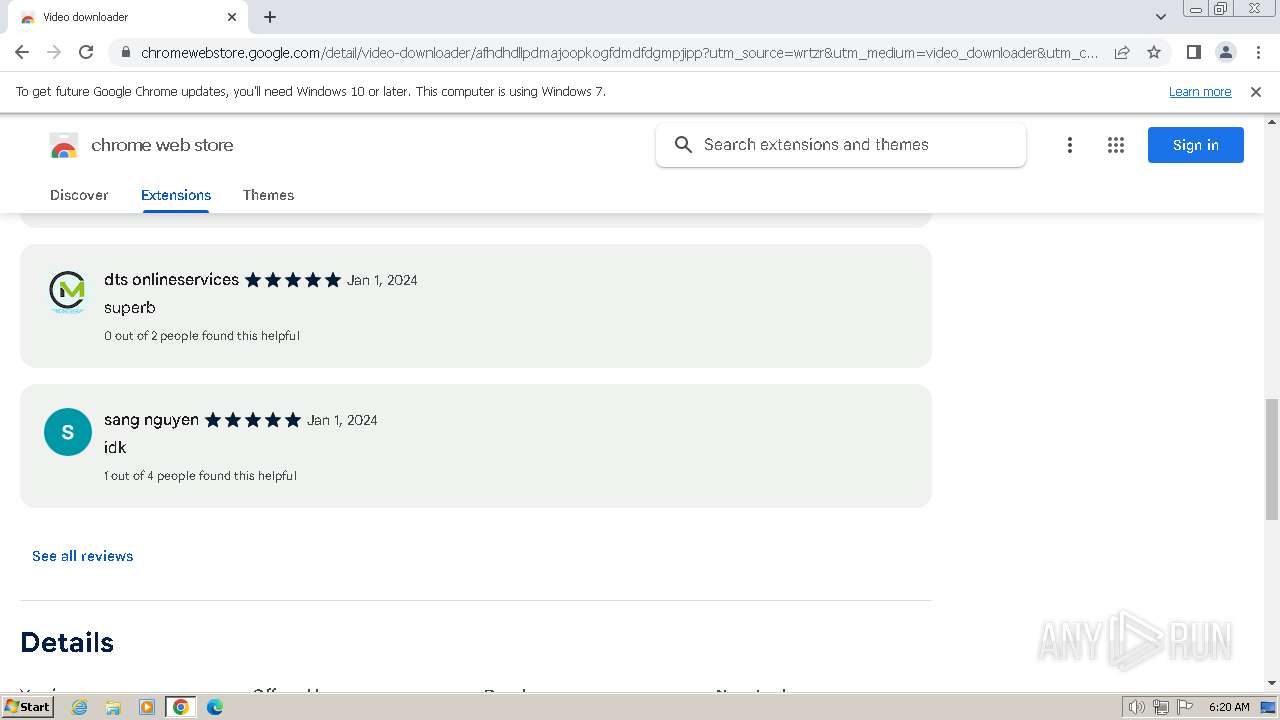1280x720 pixels.
Task: Close the Video downloader tab
Action: 232,17
